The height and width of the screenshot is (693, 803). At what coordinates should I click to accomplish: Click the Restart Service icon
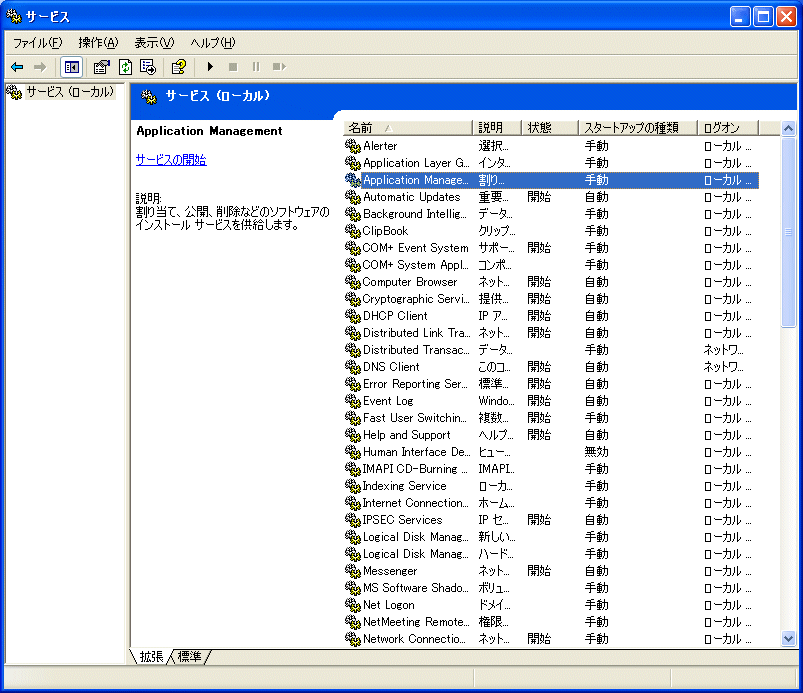pos(279,67)
